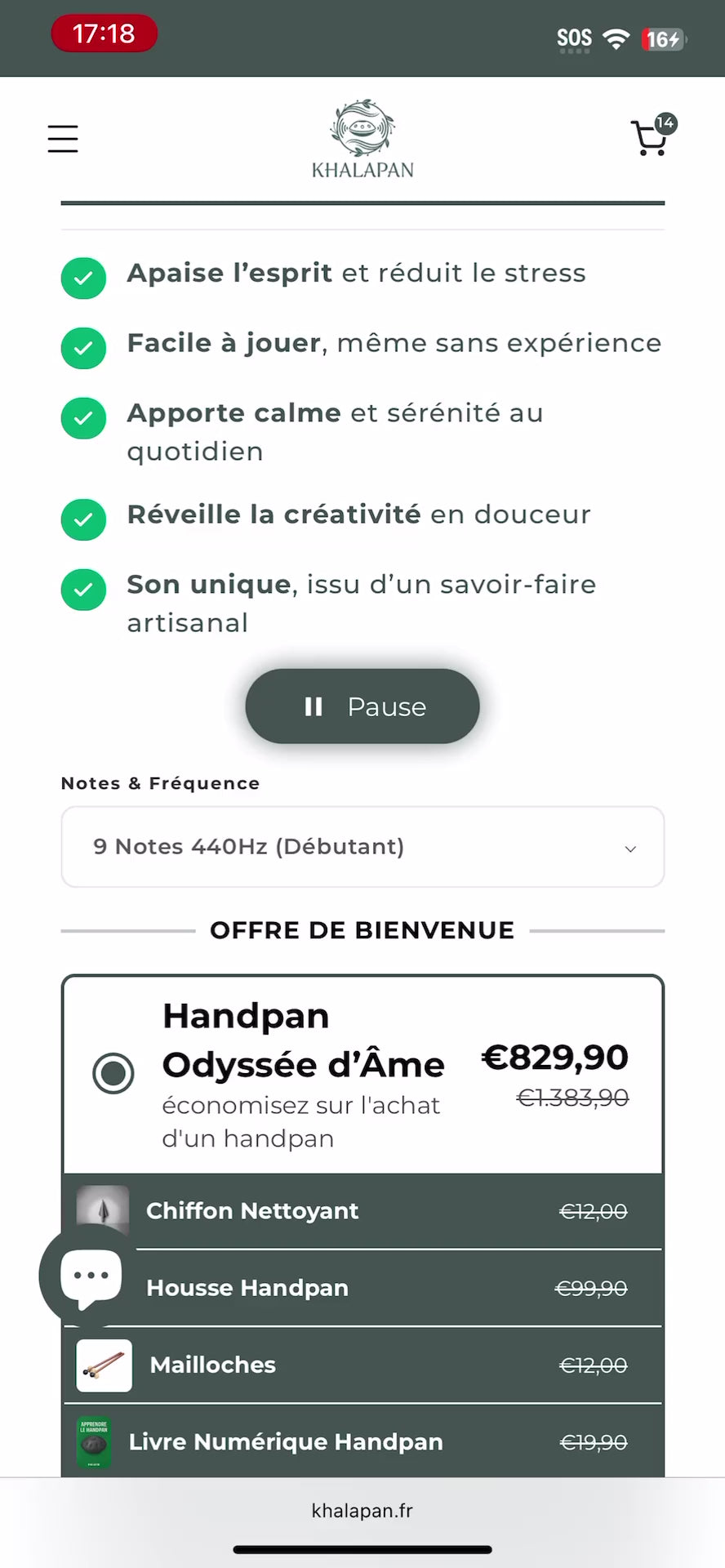Click the green check beside Apaise l'esprit
This screenshot has height=1568, width=725.
(x=83, y=278)
